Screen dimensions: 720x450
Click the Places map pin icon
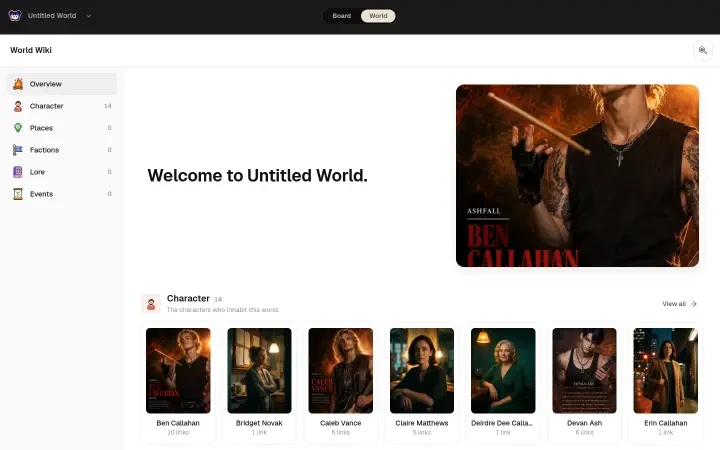pos(18,128)
